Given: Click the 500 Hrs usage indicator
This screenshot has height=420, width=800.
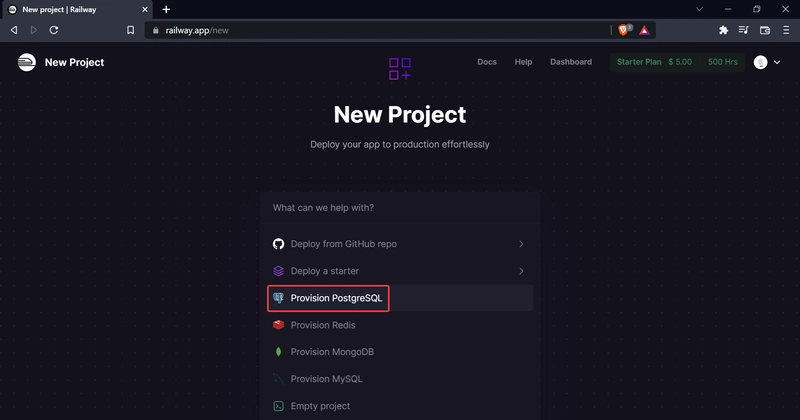Looking at the screenshot, I should (x=722, y=62).
